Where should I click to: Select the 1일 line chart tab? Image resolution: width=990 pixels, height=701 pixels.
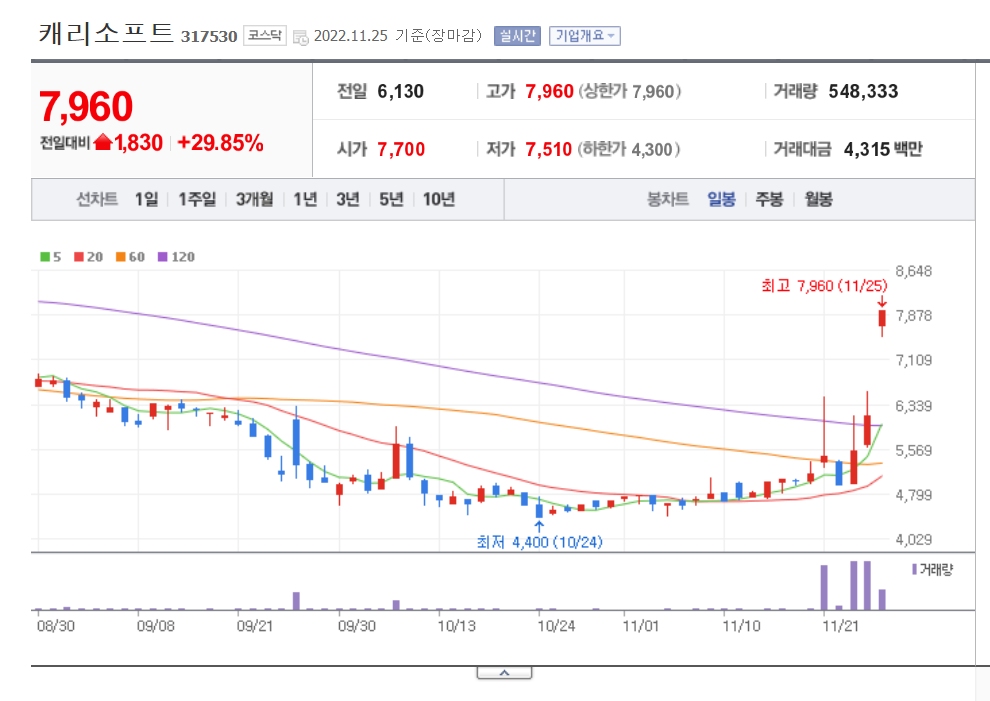(x=146, y=200)
